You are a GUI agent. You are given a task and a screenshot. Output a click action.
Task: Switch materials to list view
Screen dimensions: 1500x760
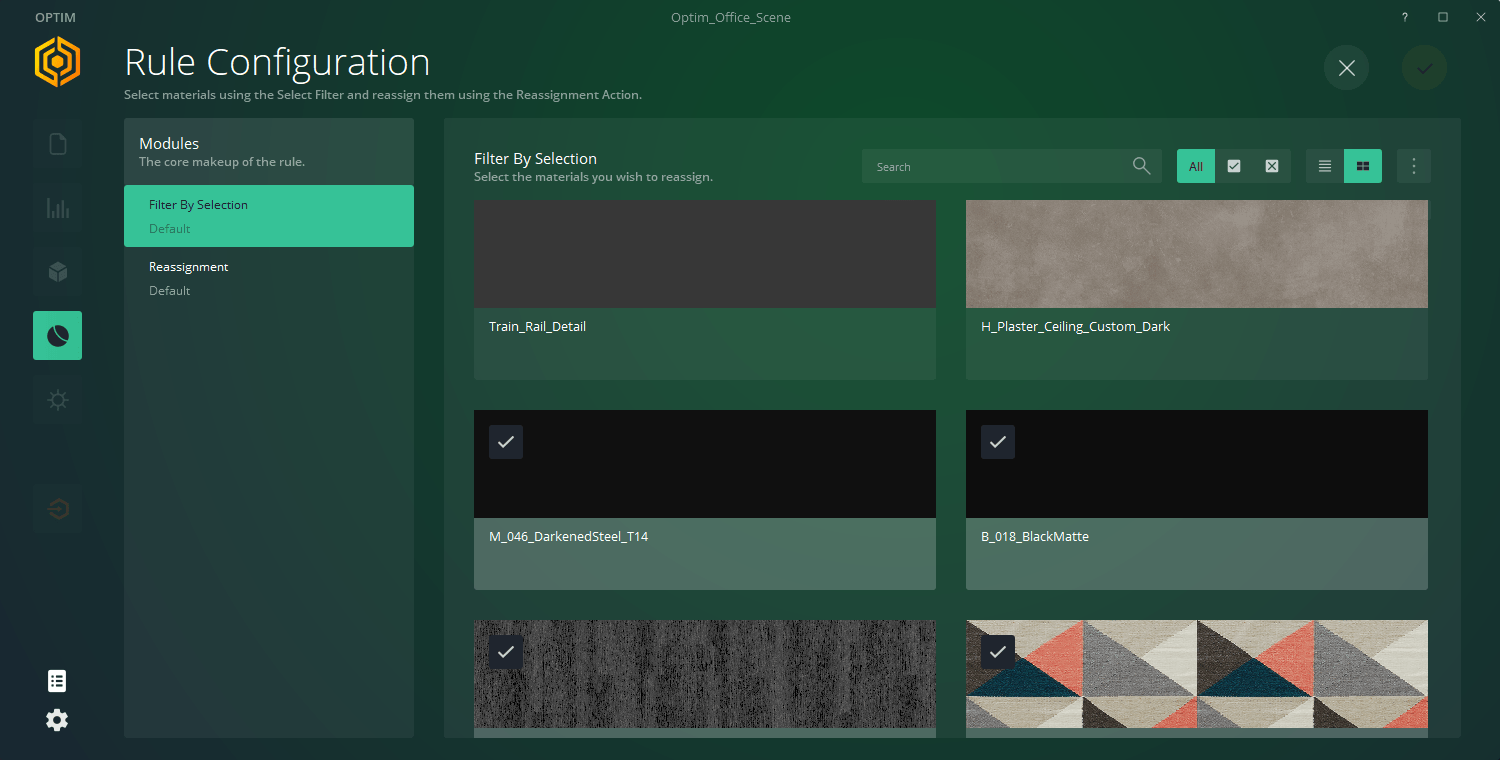(x=1324, y=166)
